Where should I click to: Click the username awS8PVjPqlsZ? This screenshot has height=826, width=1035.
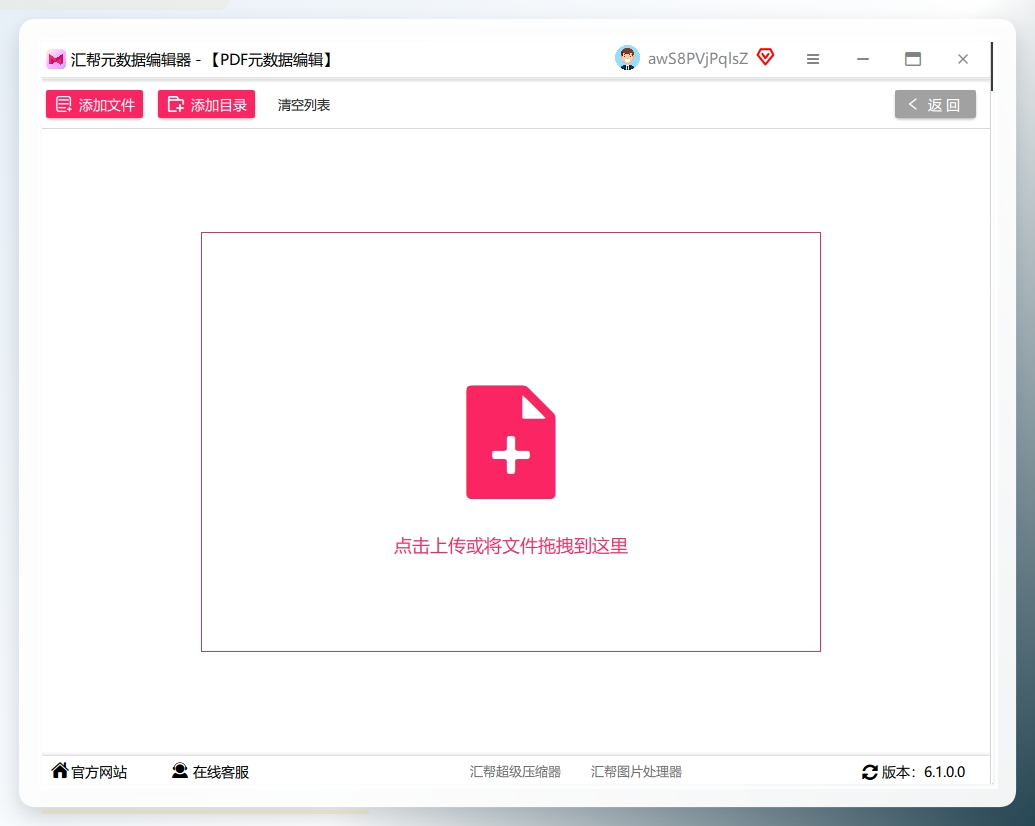coord(698,59)
